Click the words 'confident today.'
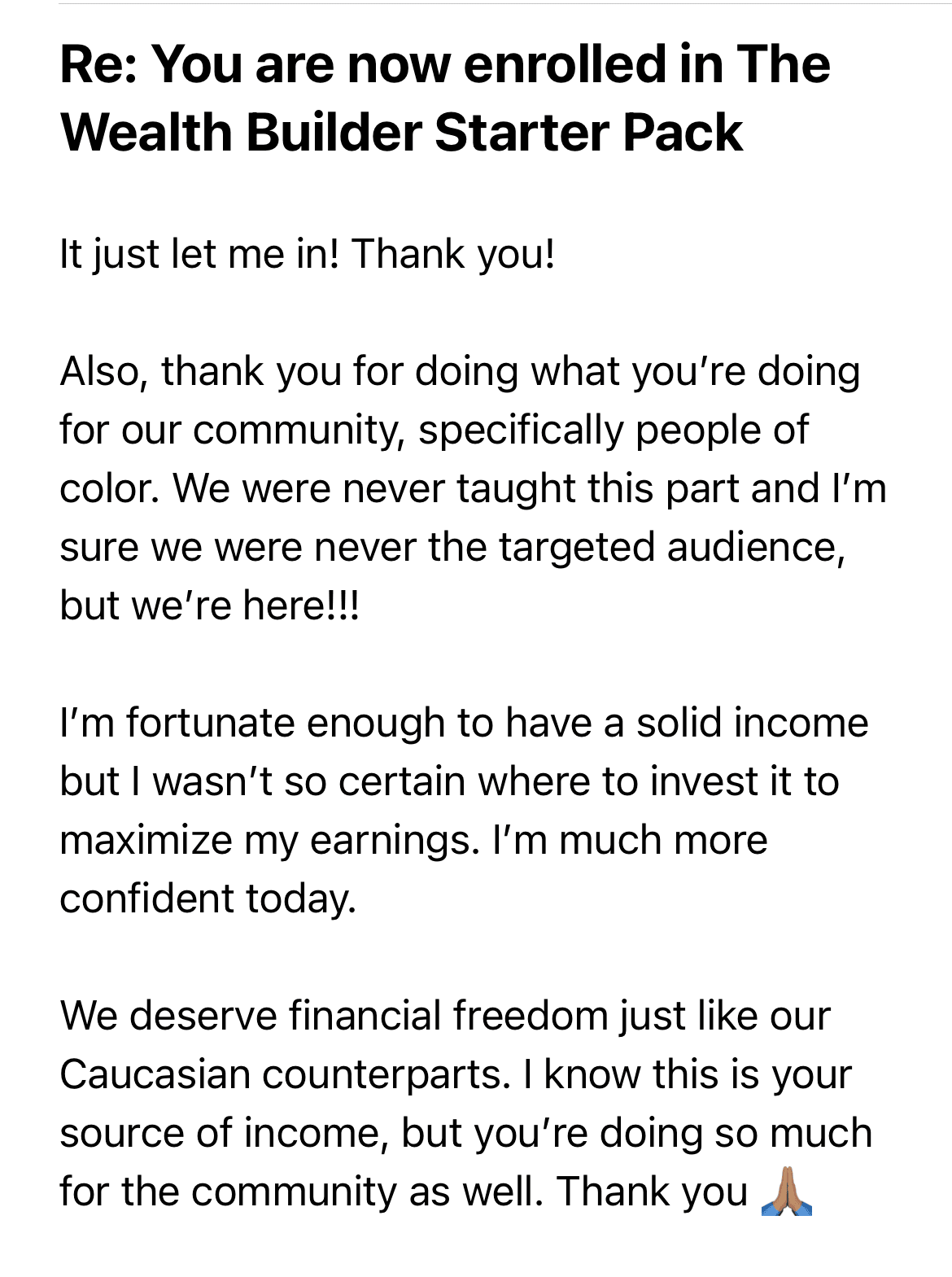This screenshot has height=1277, width=952. coord(208,899)
